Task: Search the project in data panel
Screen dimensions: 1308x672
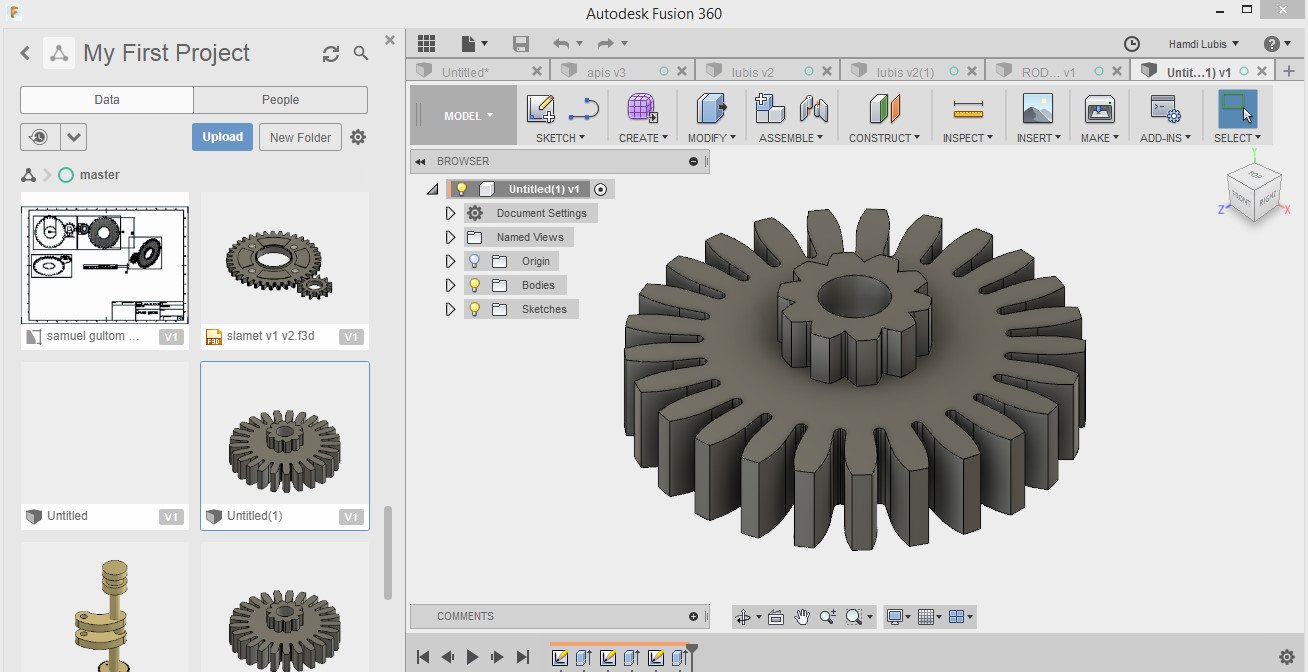Action: point(361,54)
